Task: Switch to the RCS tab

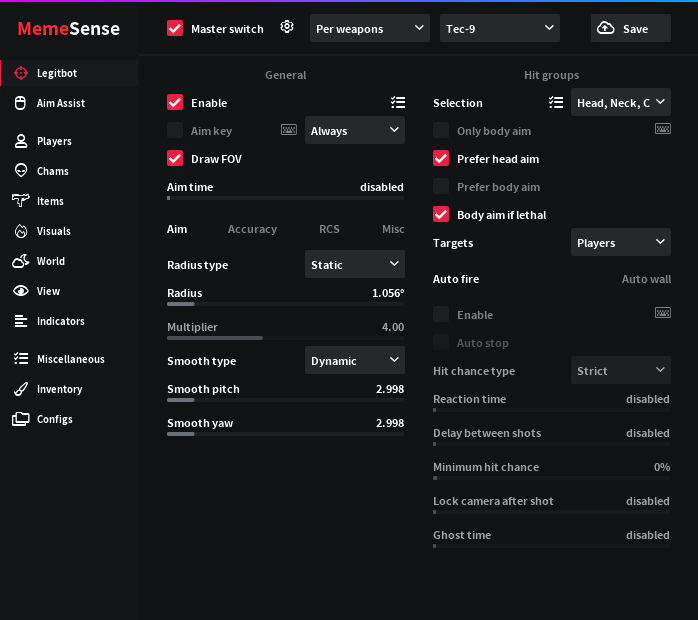Action: (x=329, y=229)
